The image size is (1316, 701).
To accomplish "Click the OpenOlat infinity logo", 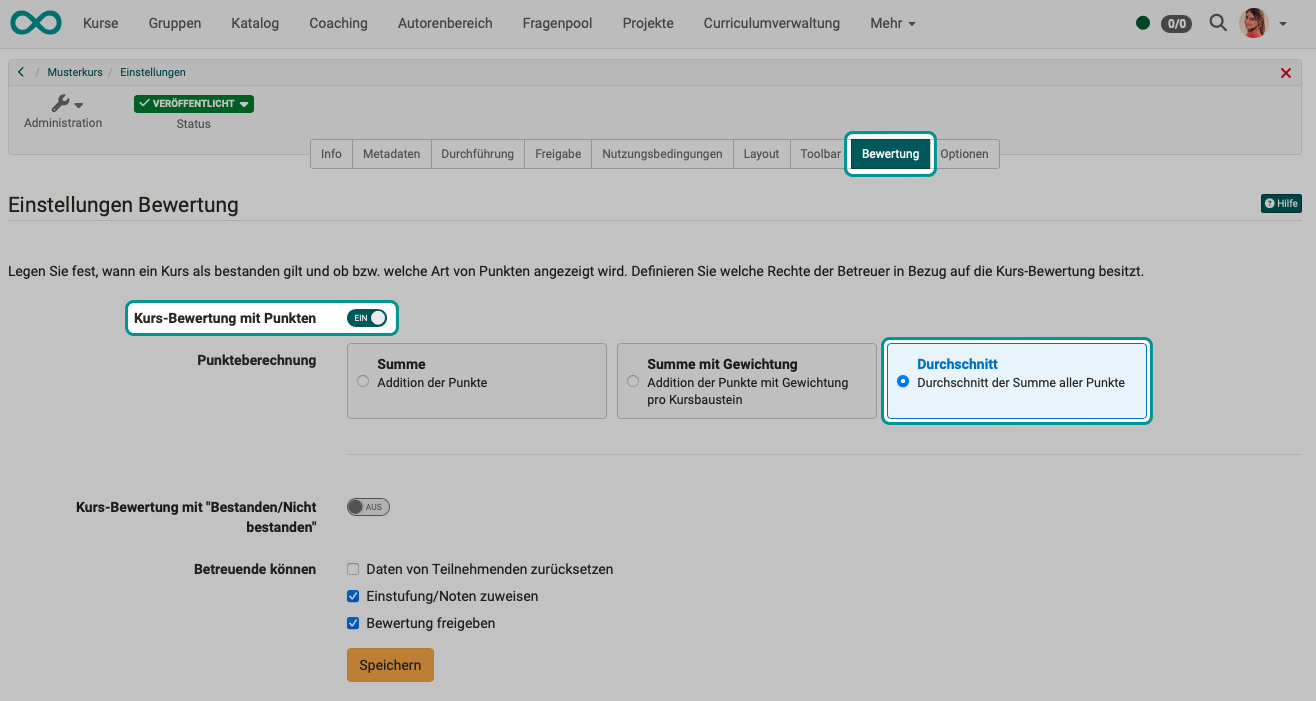I will click(35, 21).
